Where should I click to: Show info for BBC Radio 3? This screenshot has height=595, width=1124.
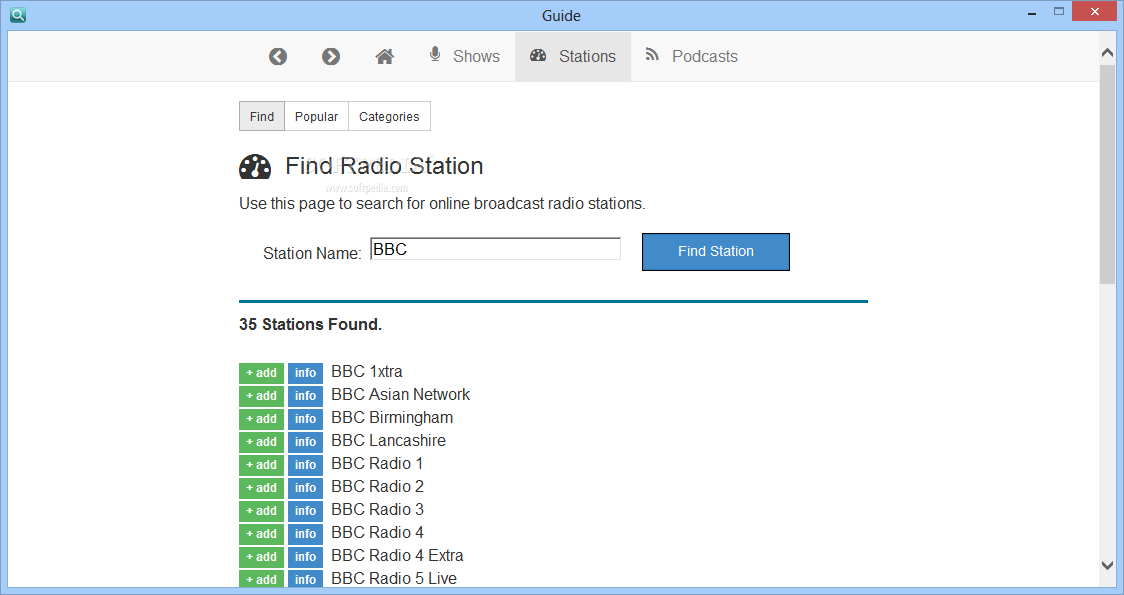[x=305, y=510]
